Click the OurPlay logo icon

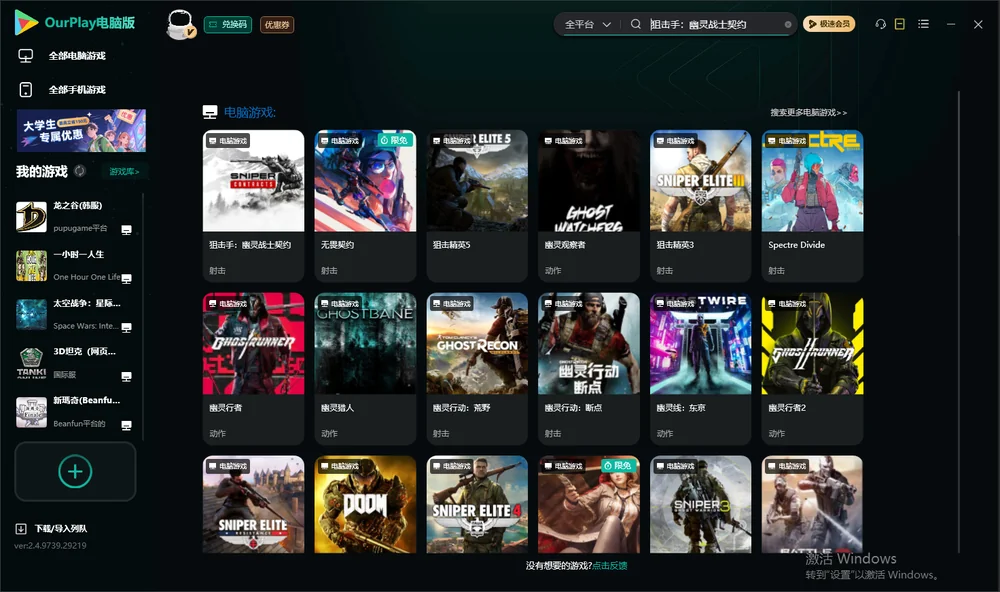(x=26, y=22)
